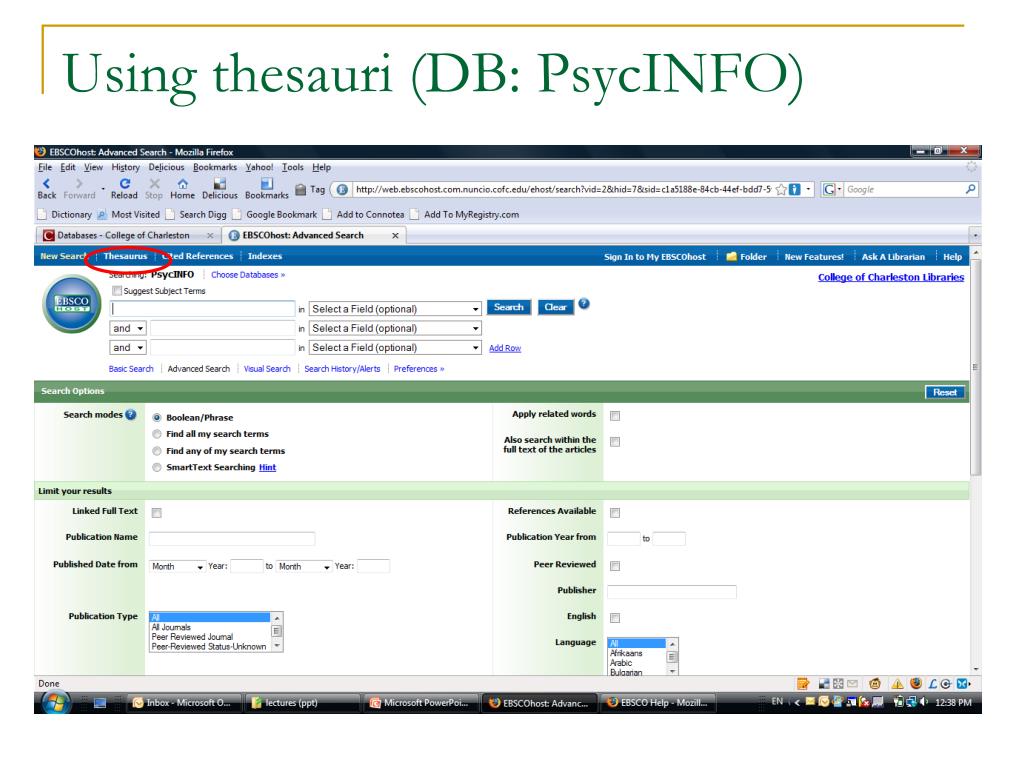Check the Linked Full Text checkbox
Viewport: 1024px width, 768px height.
click(x=157, y=513)
